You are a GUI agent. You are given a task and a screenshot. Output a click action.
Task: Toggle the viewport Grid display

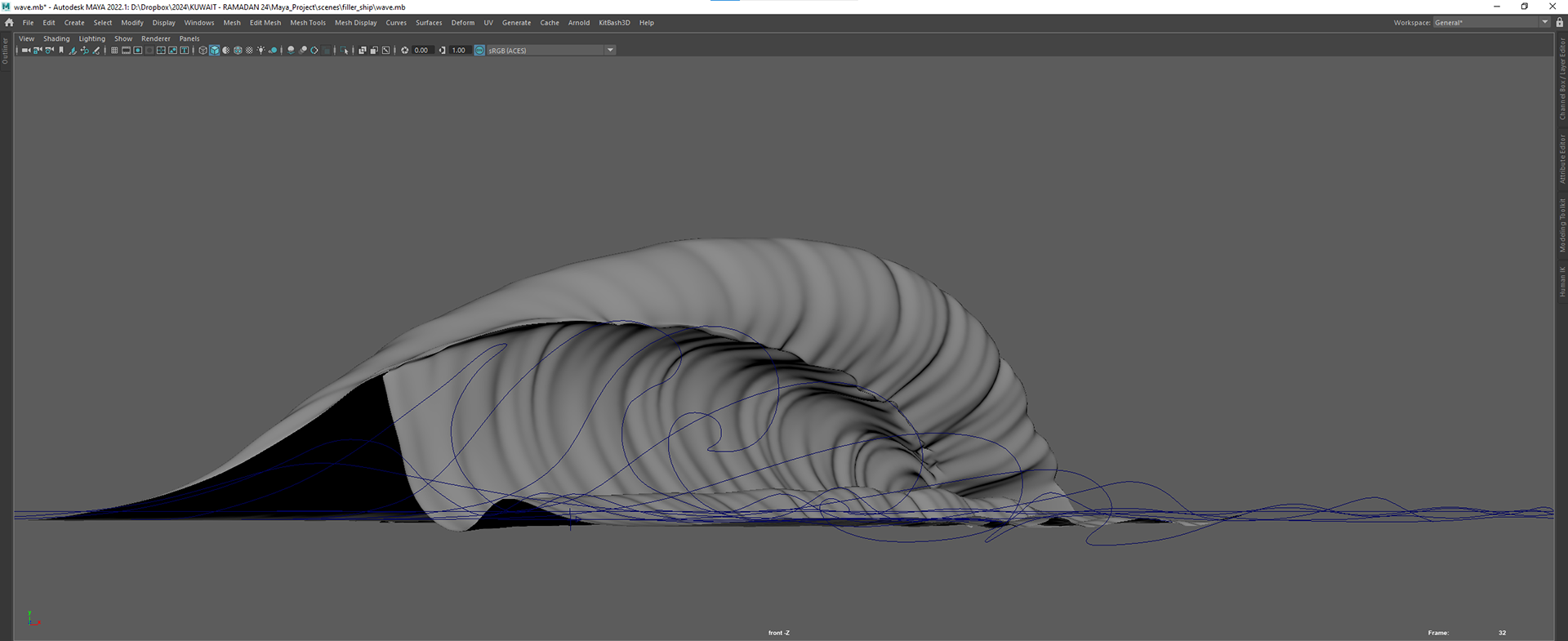click(114, 51)
